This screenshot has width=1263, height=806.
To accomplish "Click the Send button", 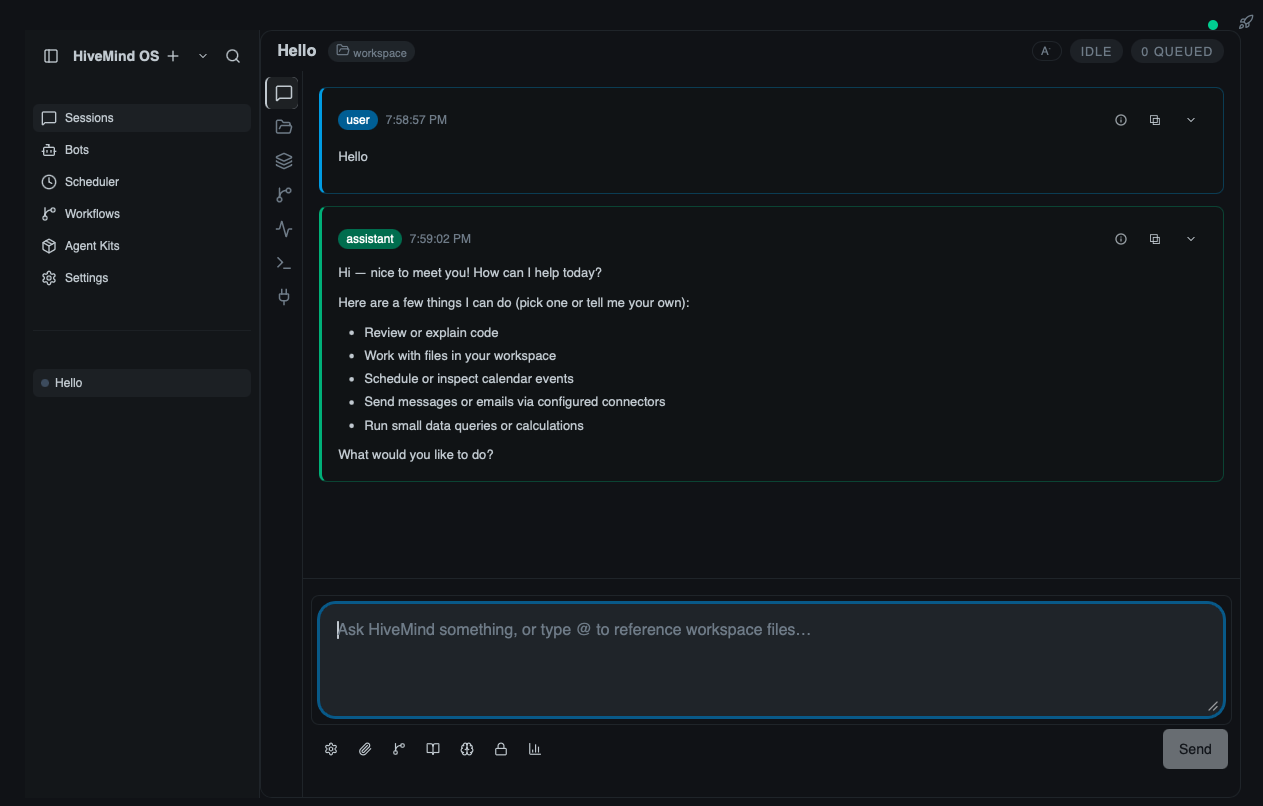I will point(1195,749).
